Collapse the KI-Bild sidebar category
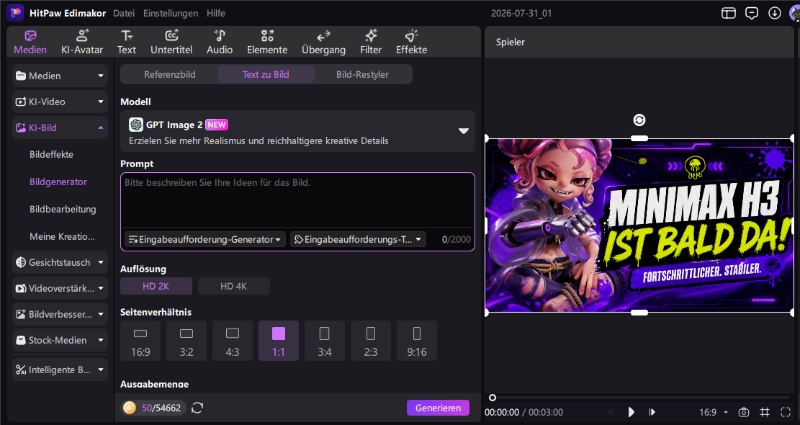Screen dimensions: 800x425 (60, 128)
